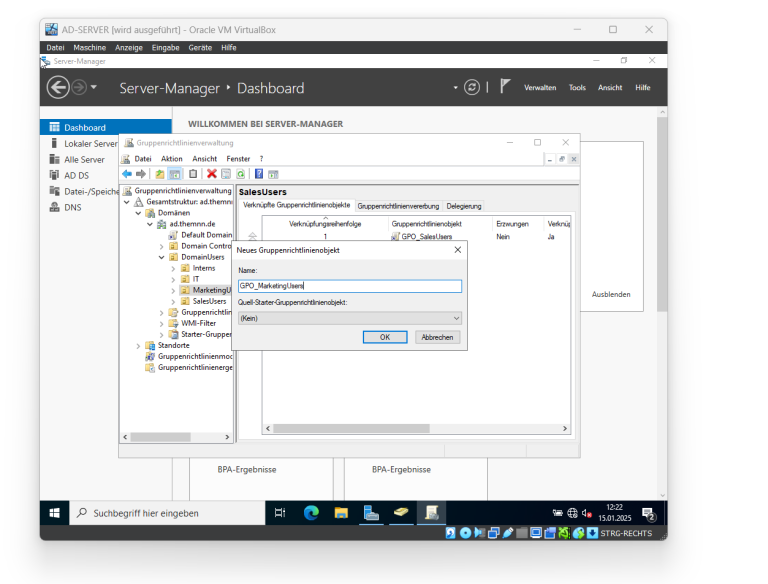Open the notifications flag in Server-Manager
768x584 pixels.
pyautogui.click(x=505, y=87)
